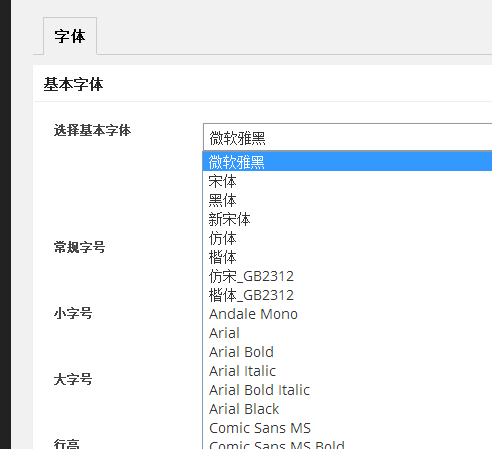Choose the Arial font option

click(x=347, y=333)
